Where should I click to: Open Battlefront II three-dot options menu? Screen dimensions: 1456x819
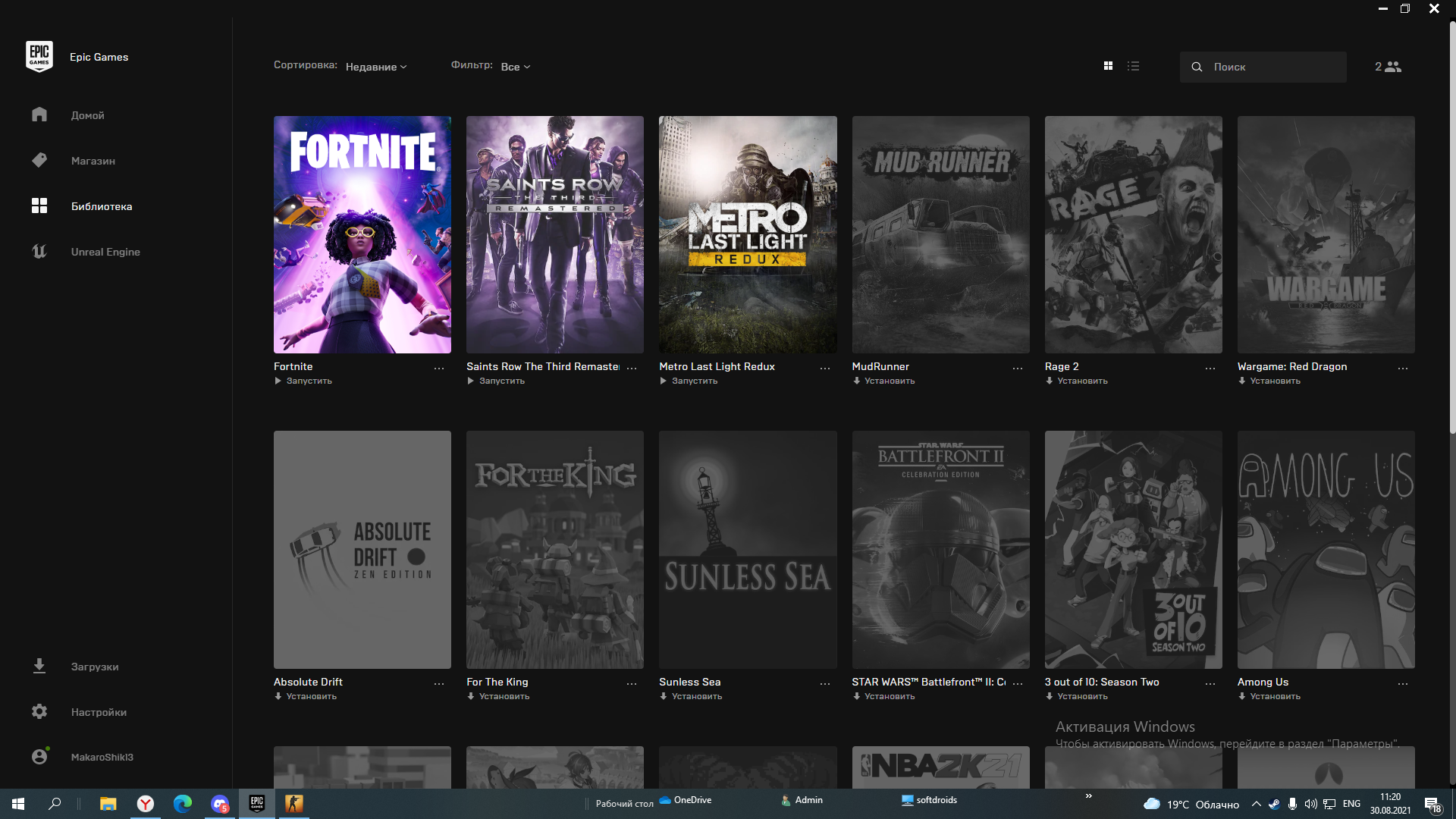click(1018, 683)
